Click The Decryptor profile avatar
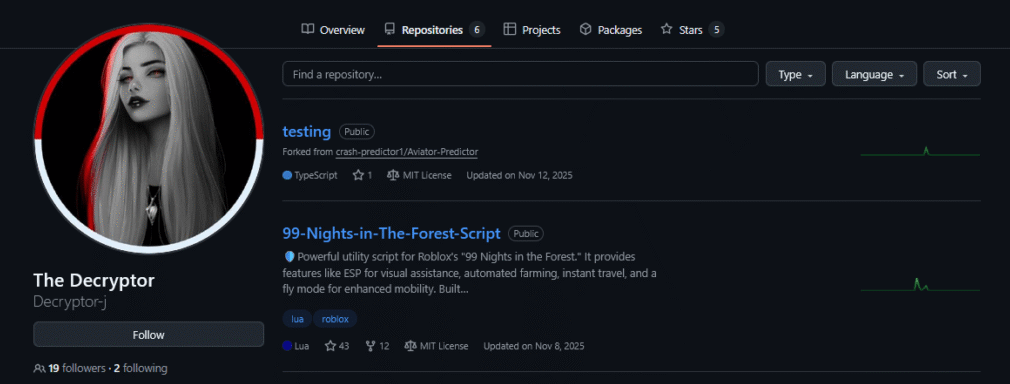The image size is (1010, 384). coord(148,139)
